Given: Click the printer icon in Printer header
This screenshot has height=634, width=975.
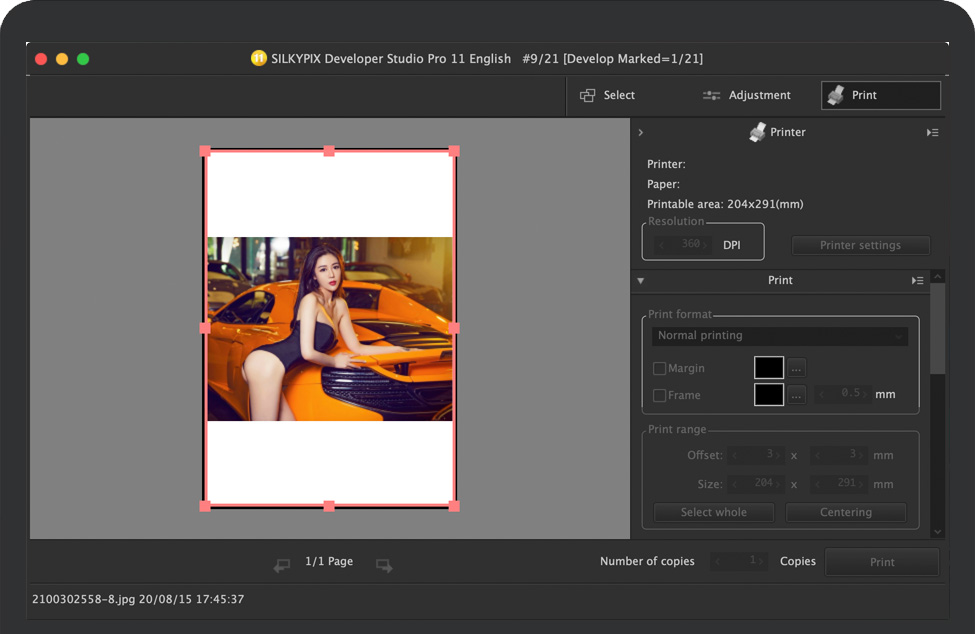Looking at the screenshot, I should [758, 132].
